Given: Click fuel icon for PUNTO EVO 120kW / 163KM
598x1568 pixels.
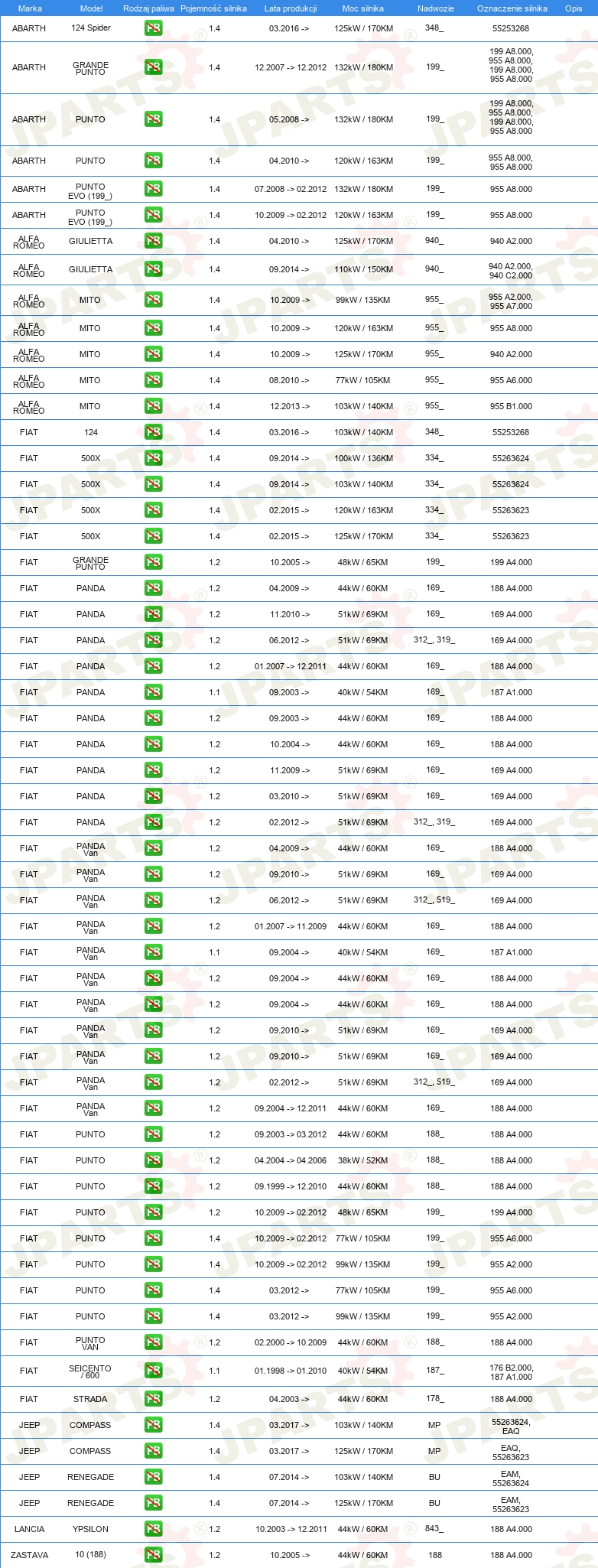Looking at the screenshot, I should pos(154,215).
